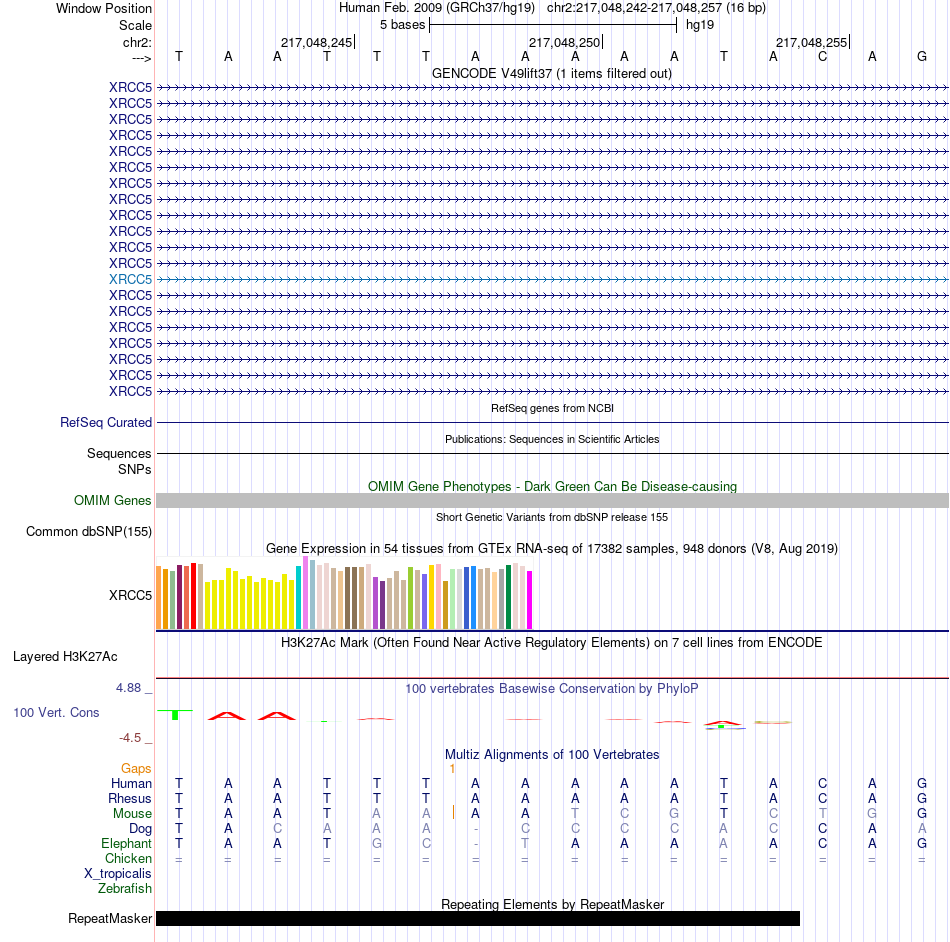
Task: Click the C base in the chr2 sequence row
Action: (x=822, y=56)
